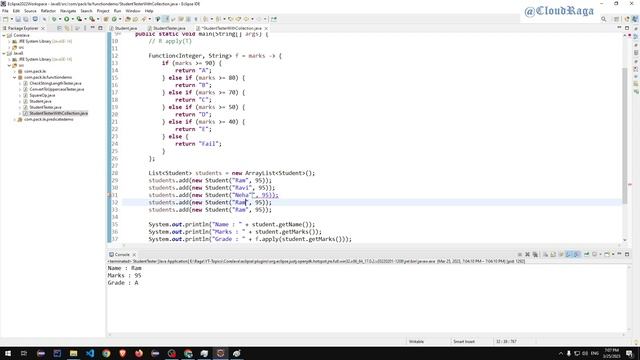Viewport: 640px width, 360px height.
Task: Collapse the CoreJava project node
Action: click(4, 35)
